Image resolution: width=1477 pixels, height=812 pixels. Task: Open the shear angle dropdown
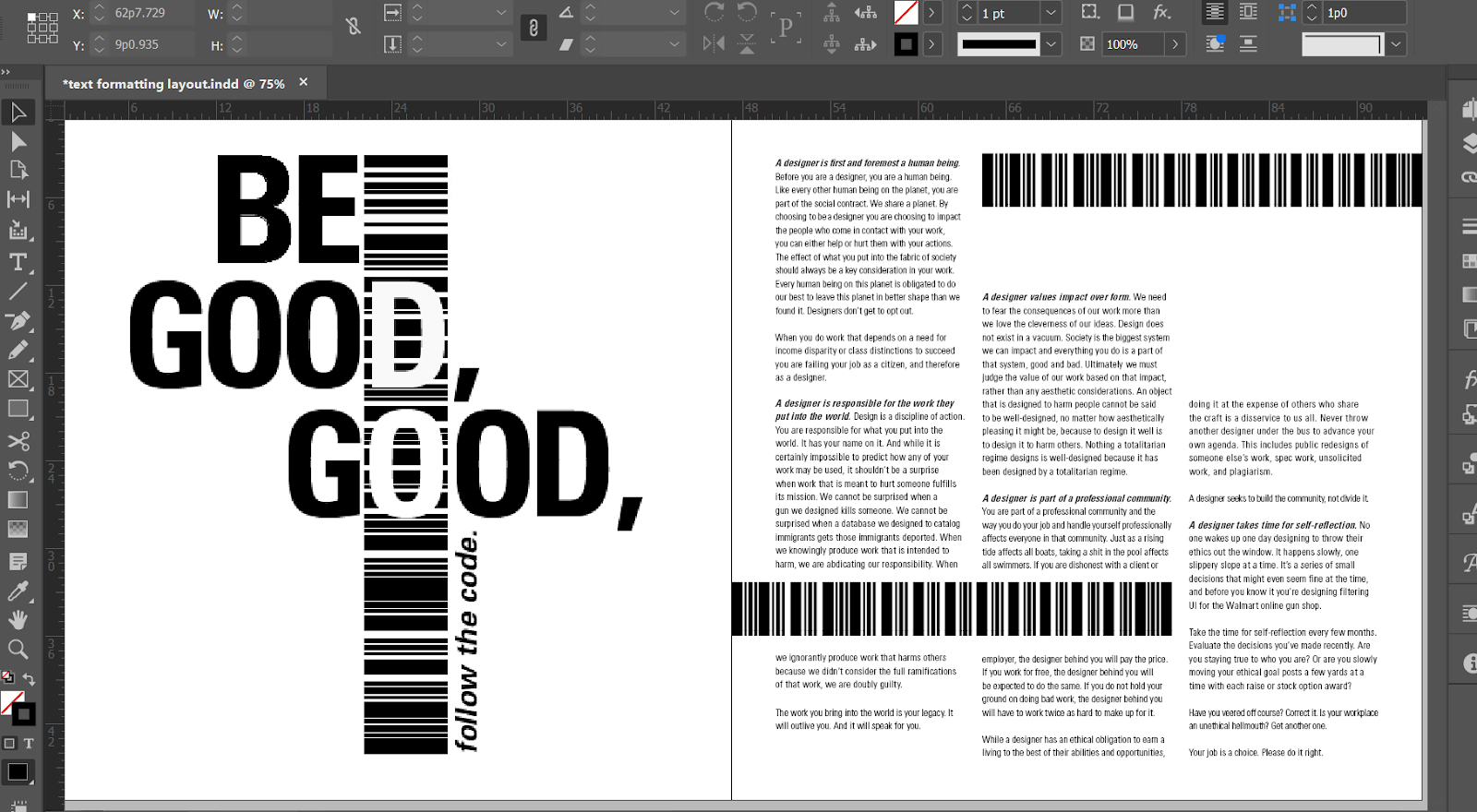point(675,43)
